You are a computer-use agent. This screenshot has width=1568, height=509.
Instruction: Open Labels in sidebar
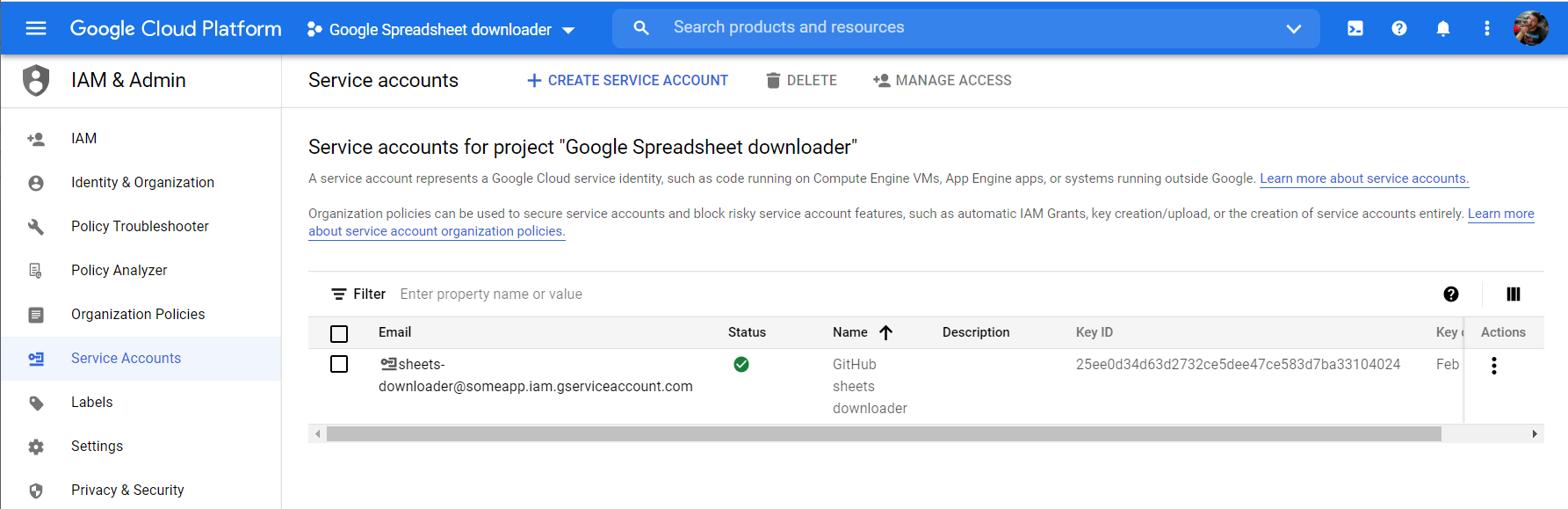141,403
